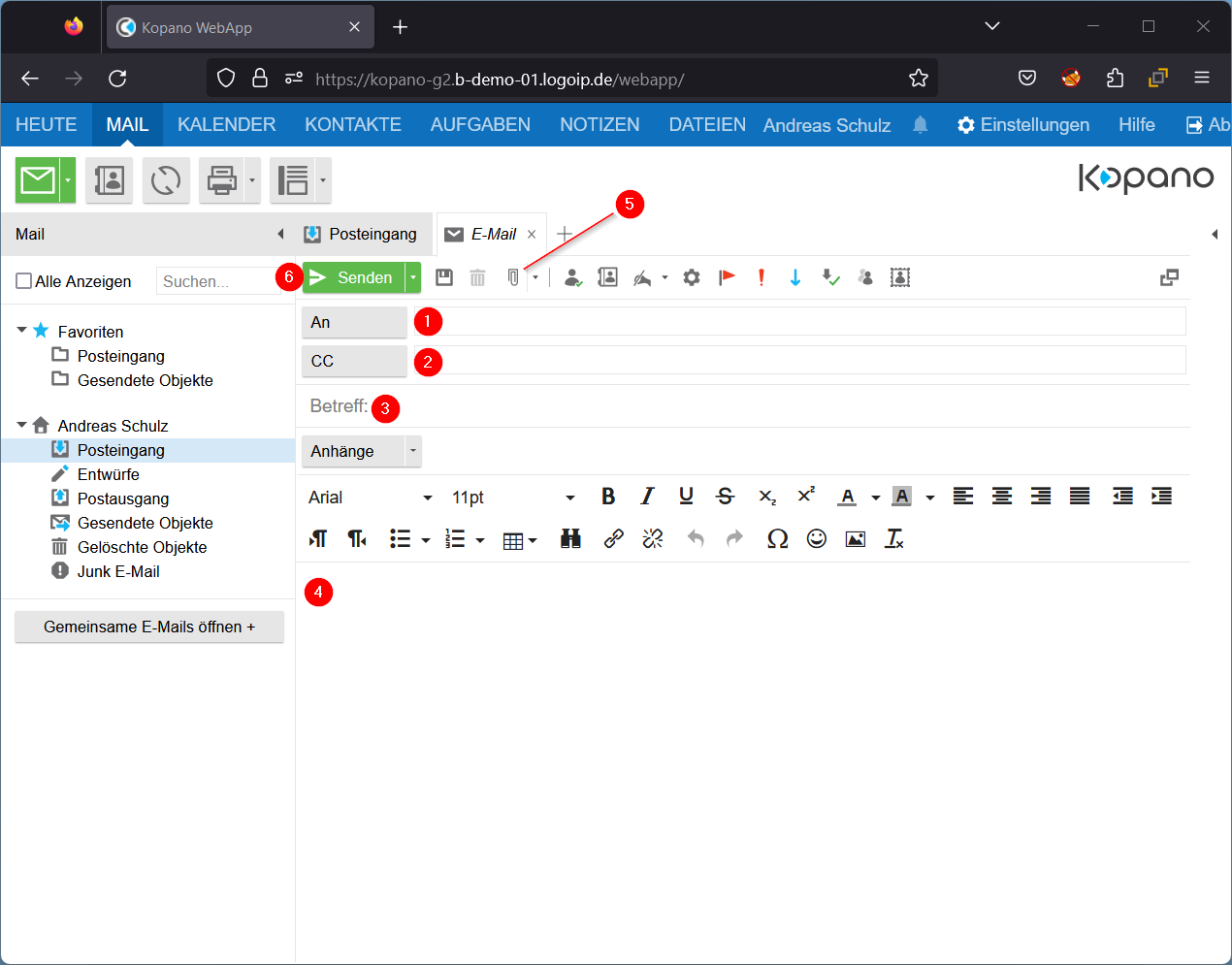This screenshot has width=1232, height=965.
Task: Insert a link with chain icon
Action: [613, 539]
